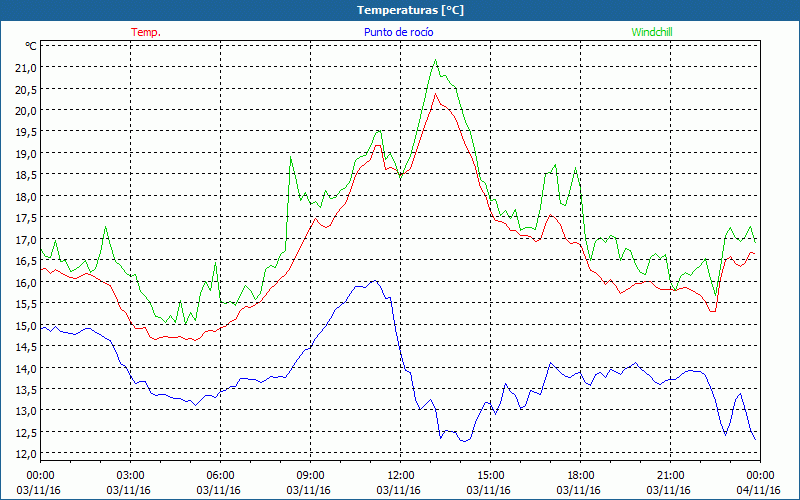
Task: Click the 18,0 y-axis value
Action: 27,196
